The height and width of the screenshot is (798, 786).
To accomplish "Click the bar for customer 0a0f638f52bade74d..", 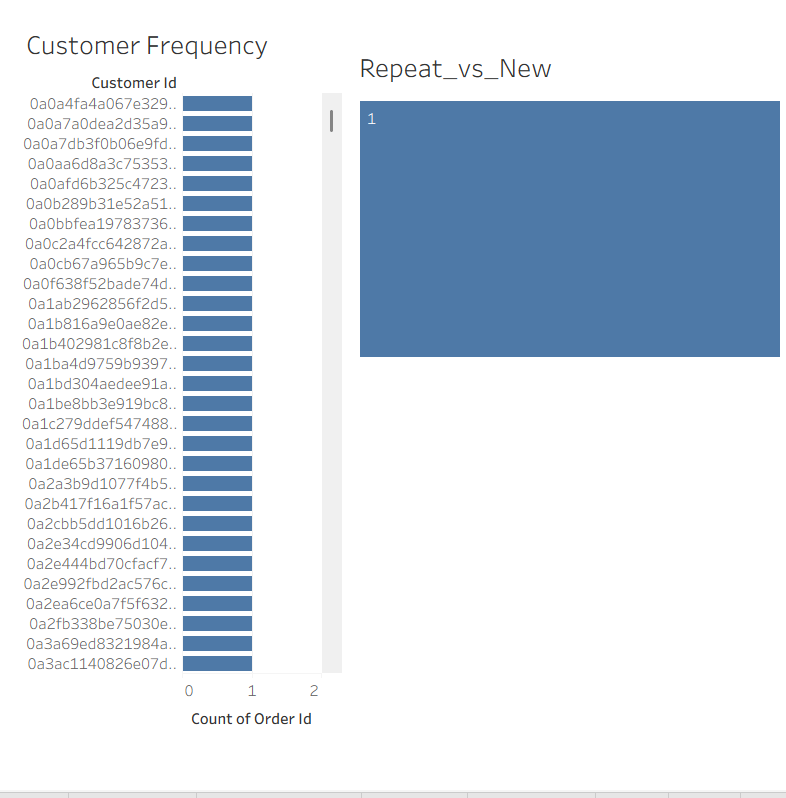I will 217,284.
